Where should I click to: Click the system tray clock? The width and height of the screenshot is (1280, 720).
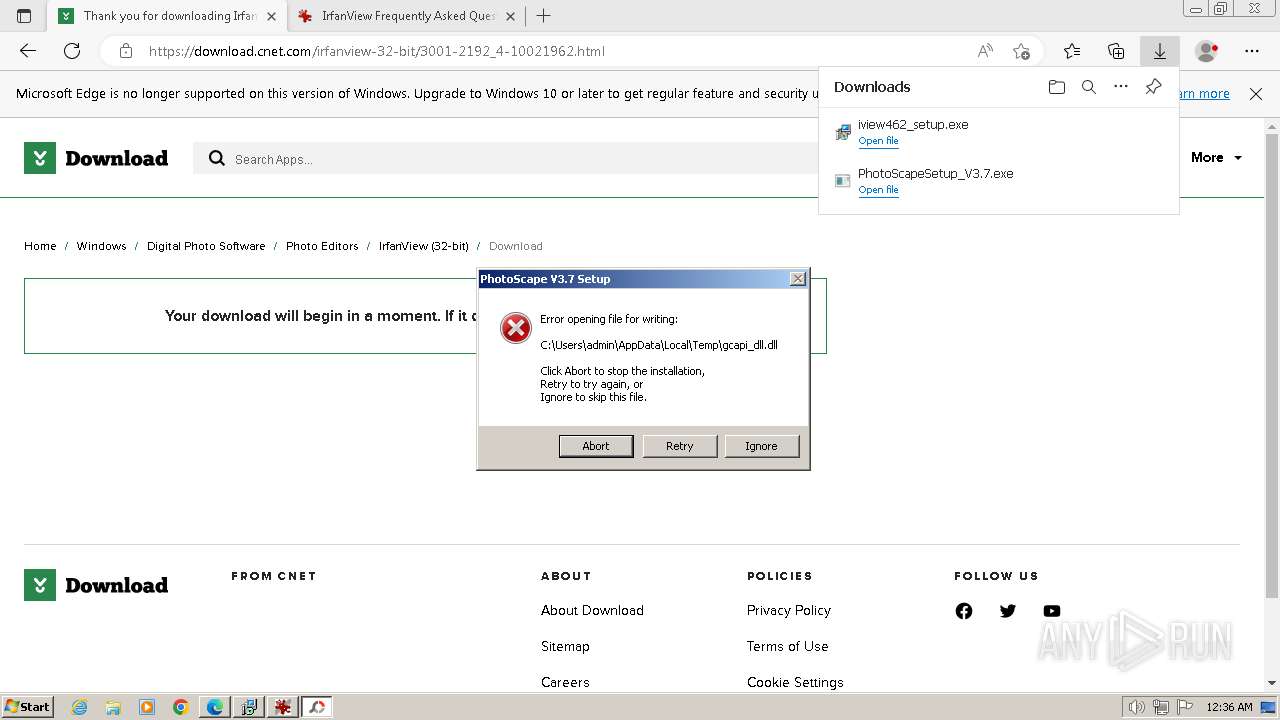click(1230, 707)
